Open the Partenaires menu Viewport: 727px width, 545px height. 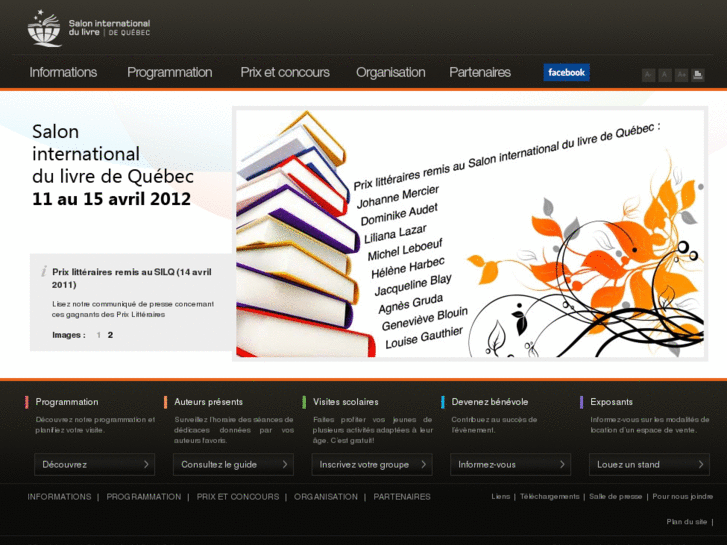(x=480, y=72)
